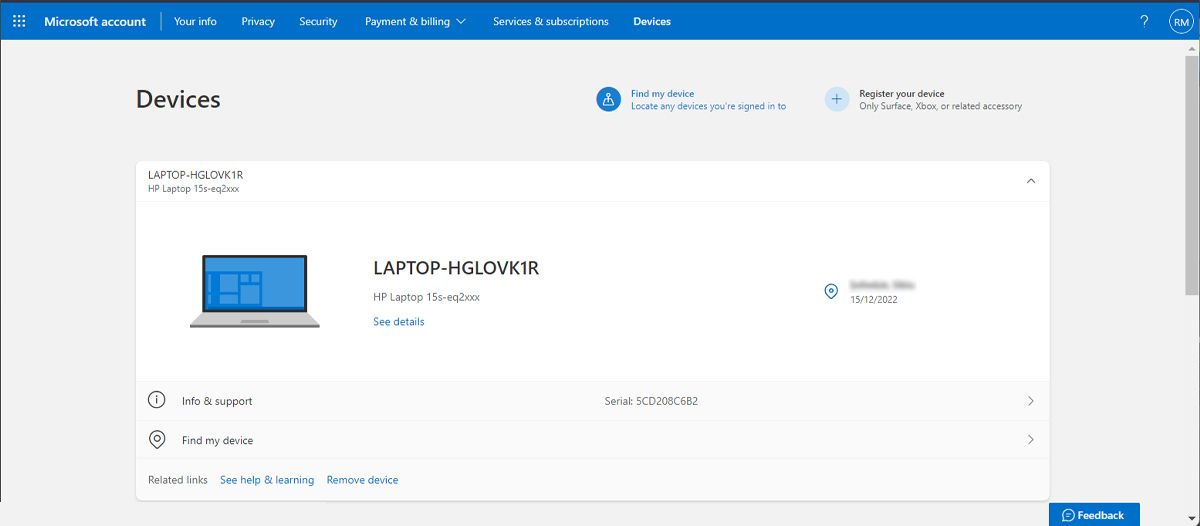
Task: Collapse the LAPTOP-HGLOVK1R device card
Action: (1031, 181)
